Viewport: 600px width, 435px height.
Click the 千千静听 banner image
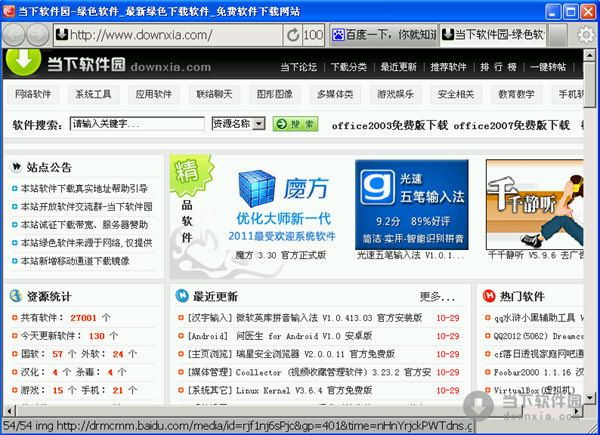pyautogui.click(x=535, y=205)
